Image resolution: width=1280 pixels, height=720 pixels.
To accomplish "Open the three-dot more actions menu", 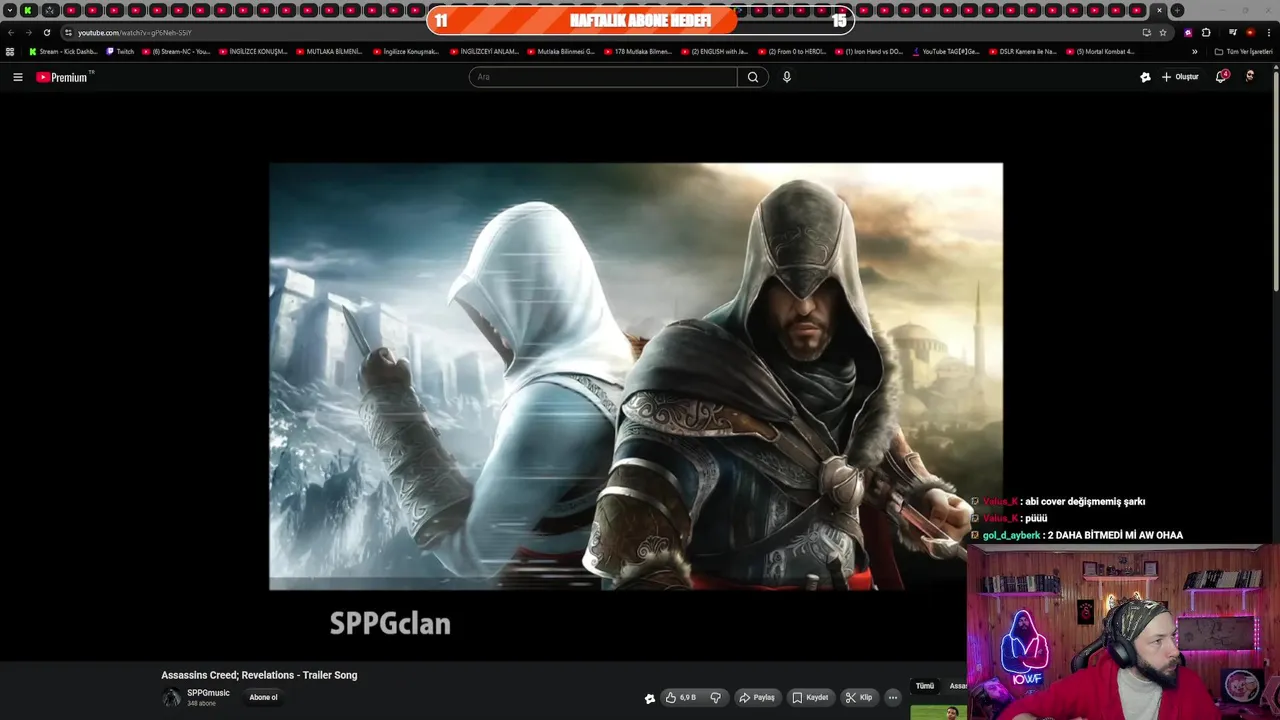I will (x=893, y=697).
